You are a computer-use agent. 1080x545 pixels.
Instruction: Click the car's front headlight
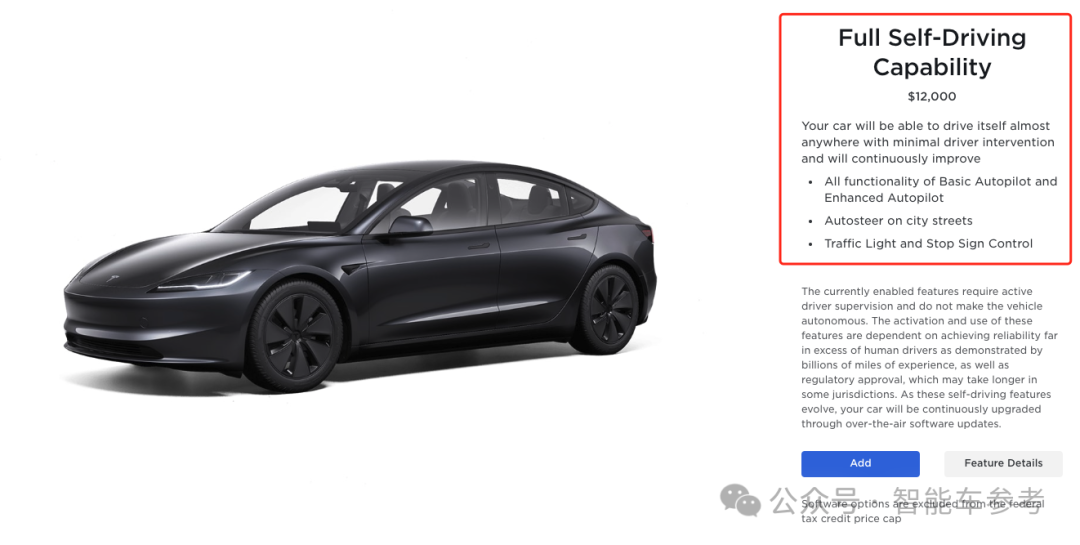(201, 282)
